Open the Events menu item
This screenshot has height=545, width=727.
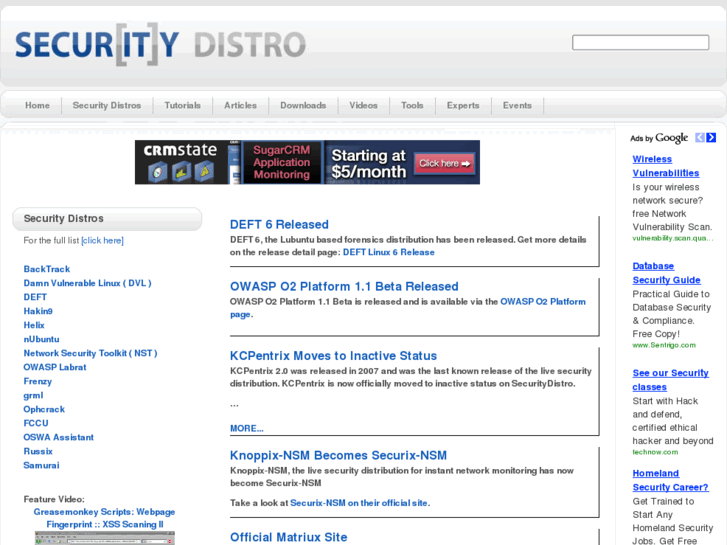(517, 105)
